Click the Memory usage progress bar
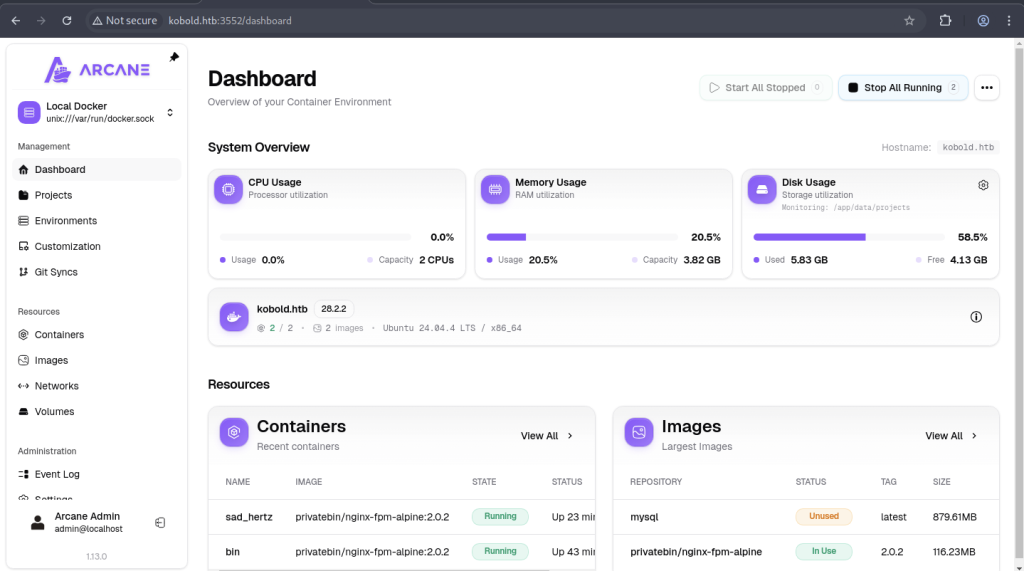 click(583, 237)
